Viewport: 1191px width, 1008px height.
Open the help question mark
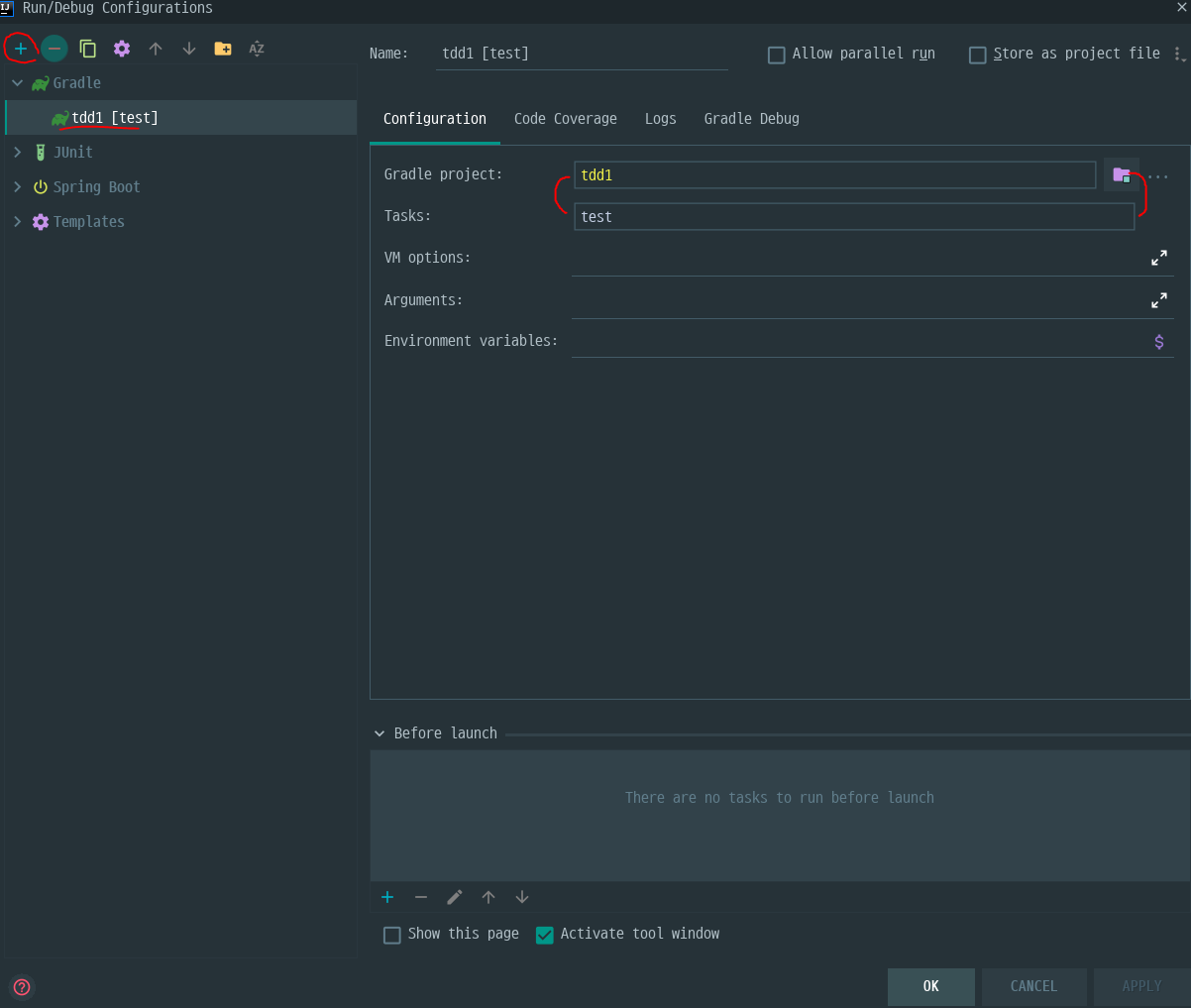pos(22,986)
